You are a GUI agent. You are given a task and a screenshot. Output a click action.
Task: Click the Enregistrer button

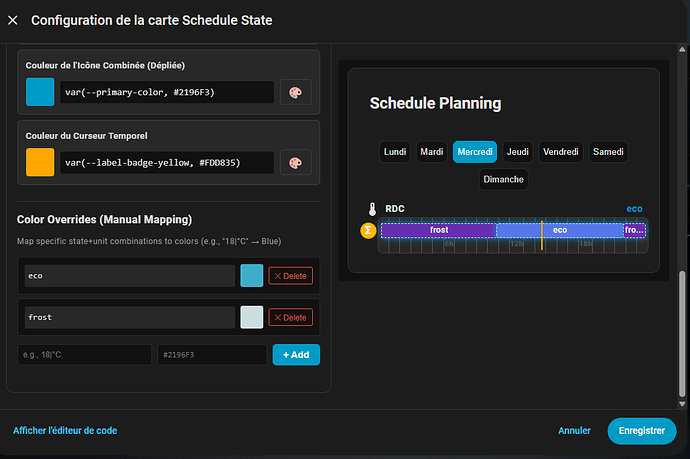(x=641, y=431)
